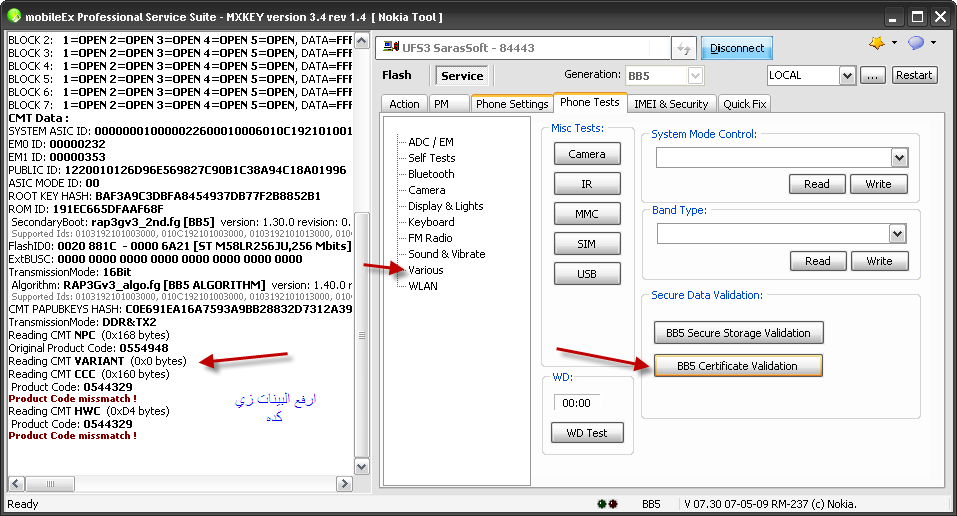Screen dimensions: 957x516
Task: Select Self Tests tree item
Action: tap(432, 158)
